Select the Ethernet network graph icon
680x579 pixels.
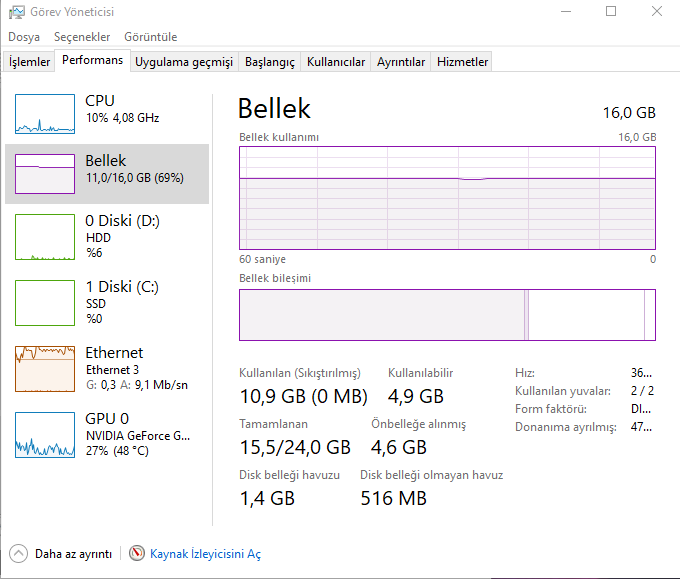[x=45, y=369]
